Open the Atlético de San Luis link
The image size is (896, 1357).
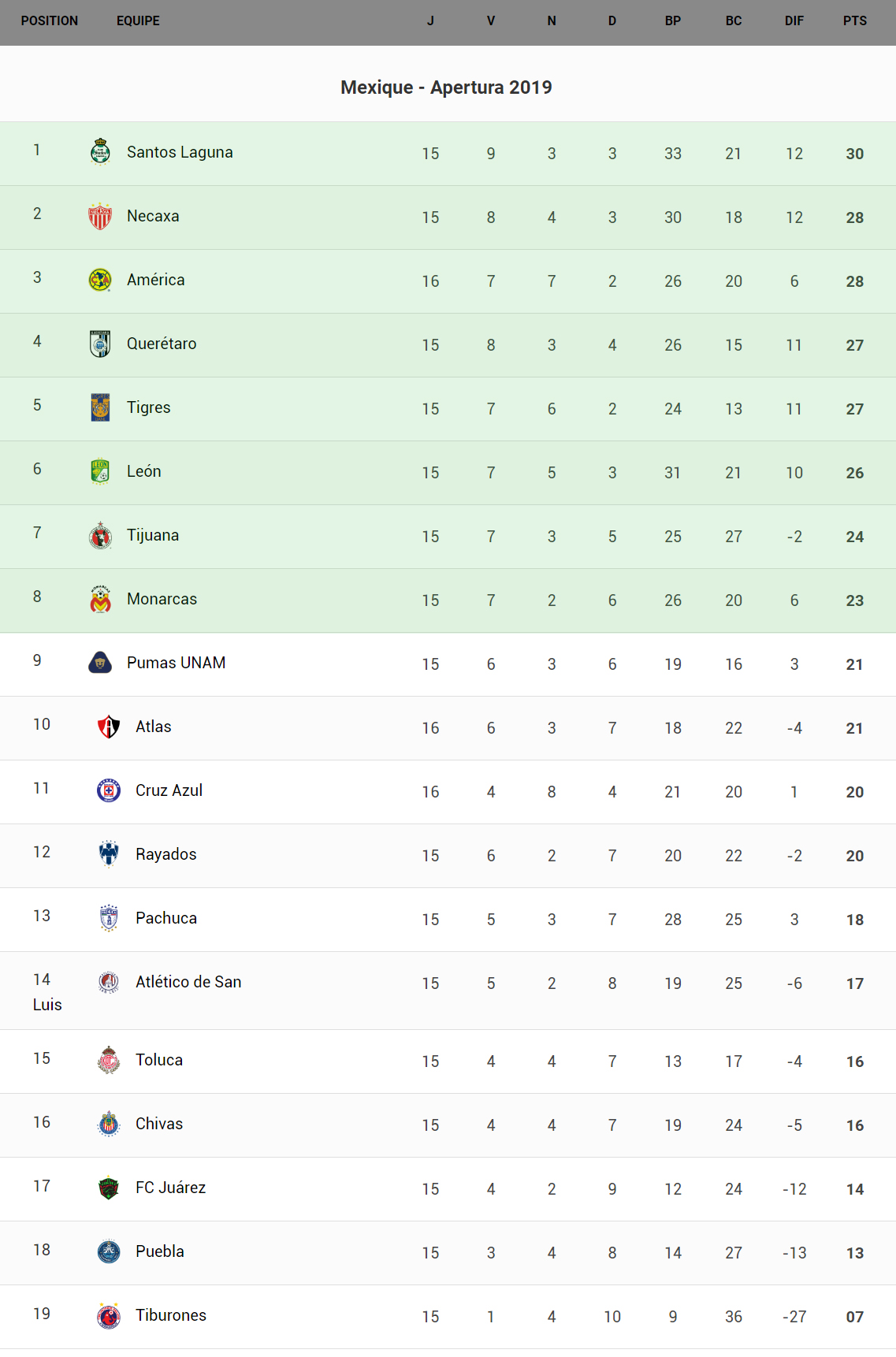coord(188,982)
